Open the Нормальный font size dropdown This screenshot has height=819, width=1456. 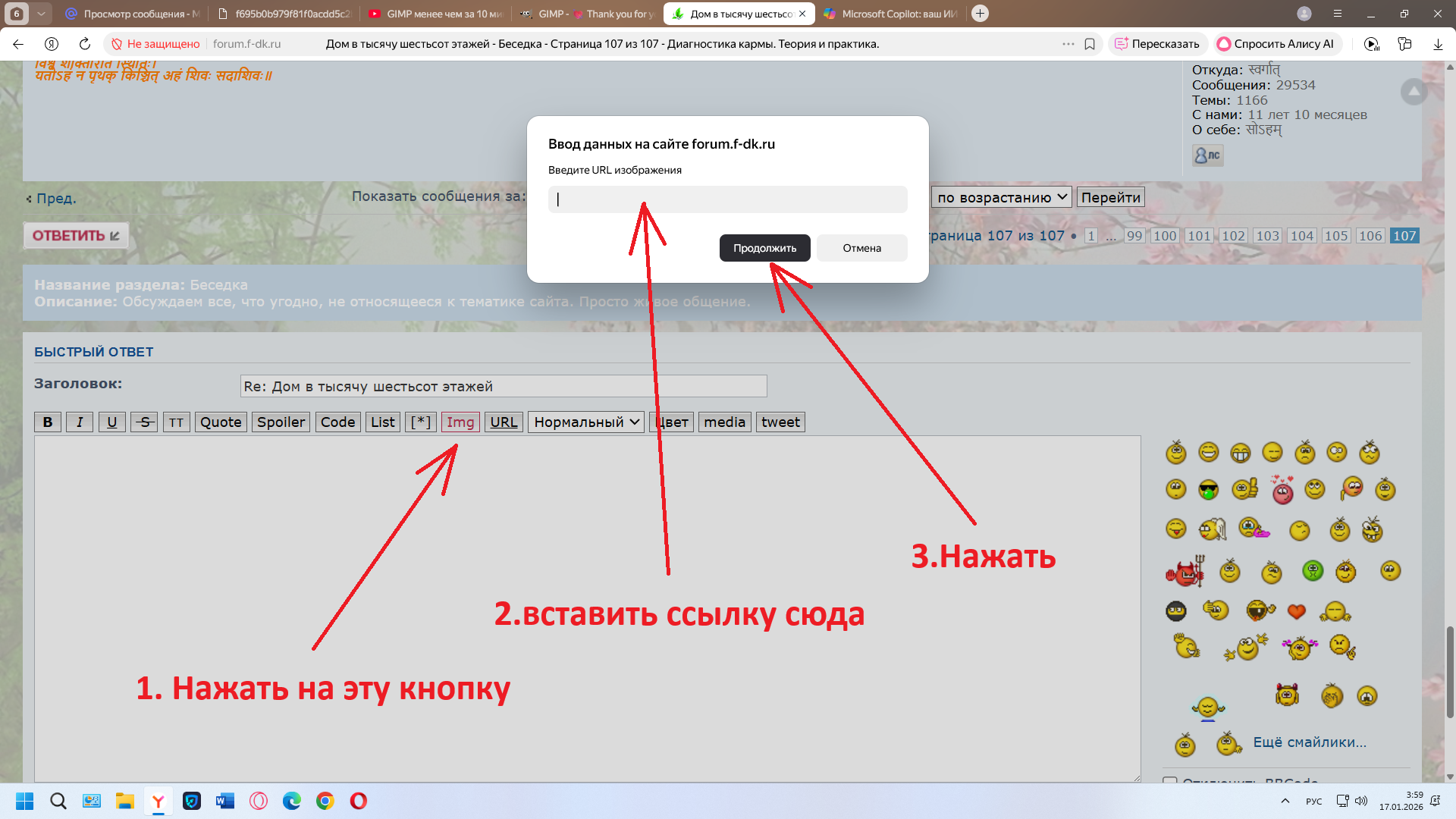(x=585, y=422)
